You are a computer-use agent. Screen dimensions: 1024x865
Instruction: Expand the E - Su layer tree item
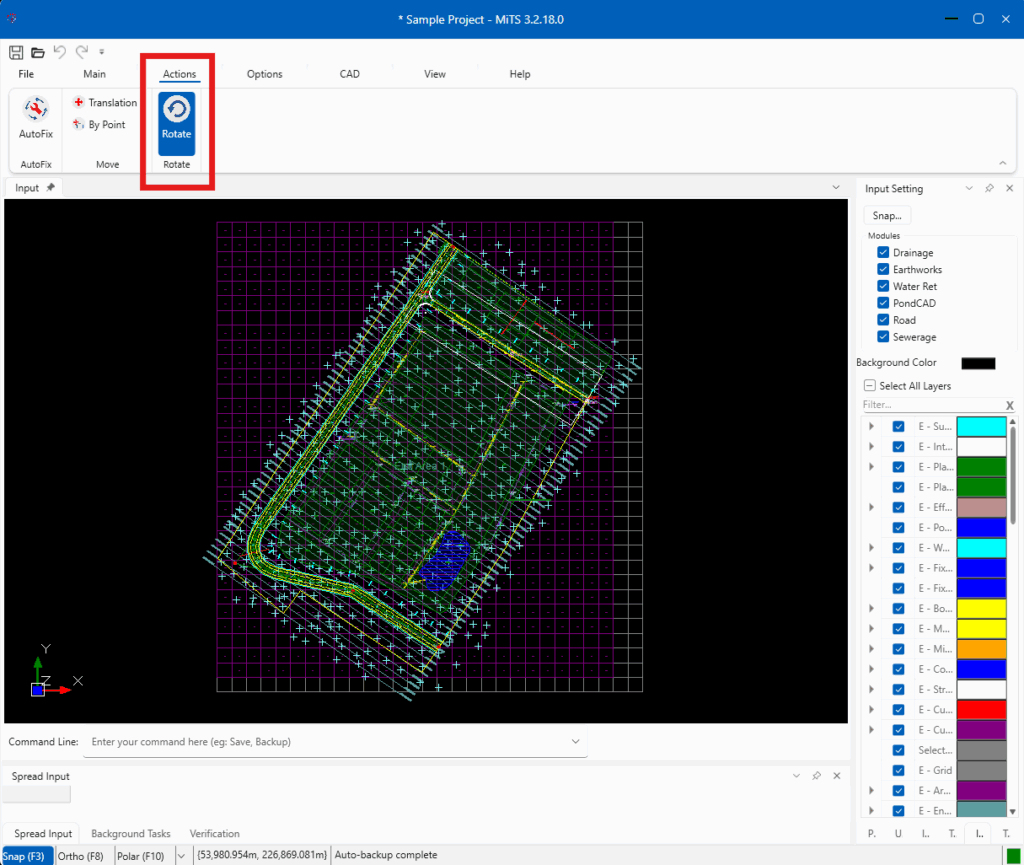[871, 426]
